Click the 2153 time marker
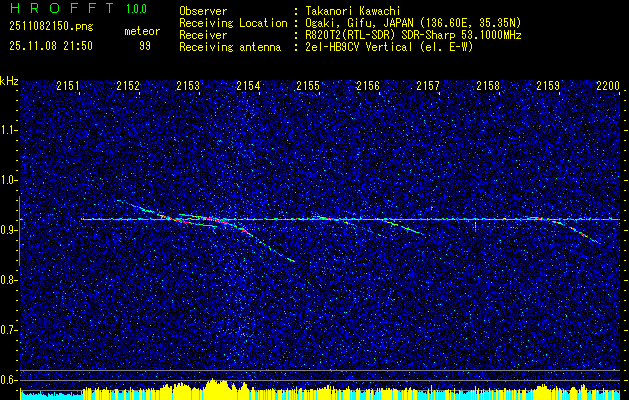Image resolution: width=629 pixels, height=400 pixels. (188, 85)
